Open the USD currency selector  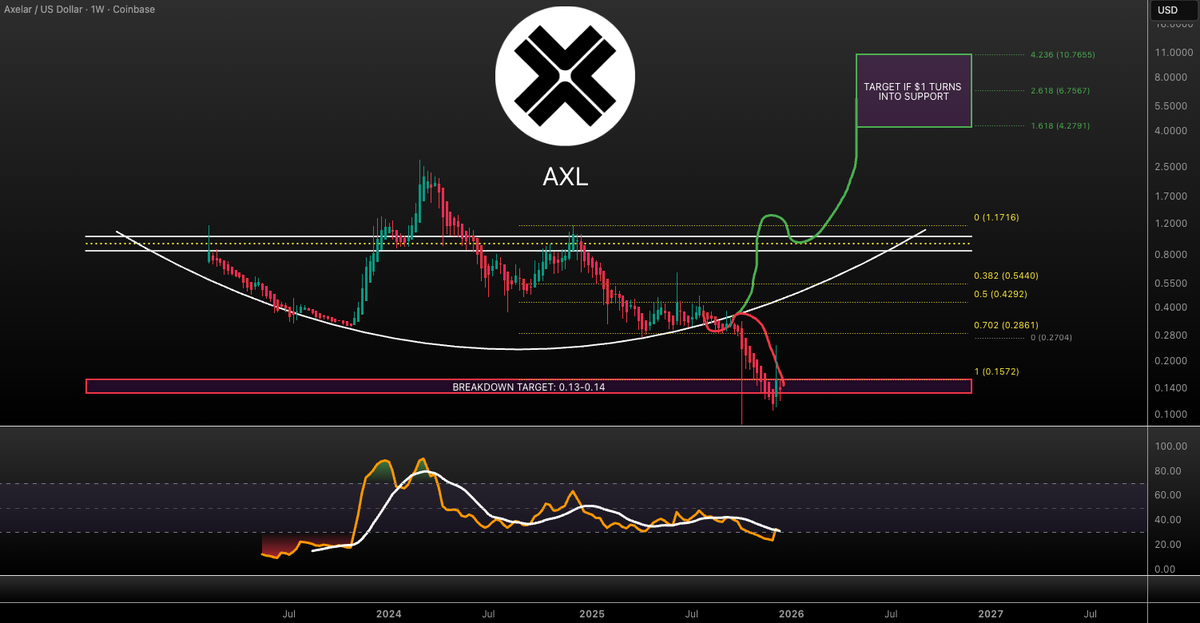tap(1172, 11)
